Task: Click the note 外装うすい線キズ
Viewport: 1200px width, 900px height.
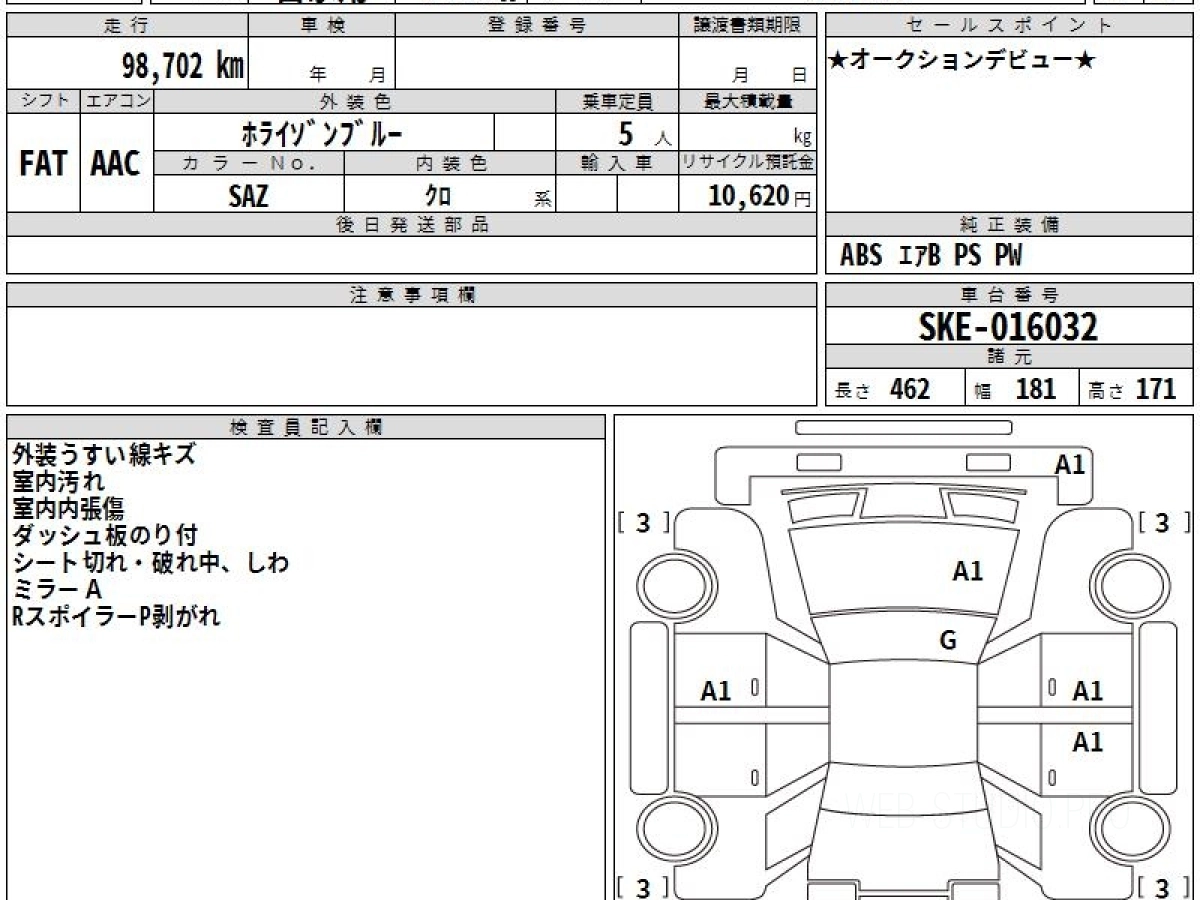Action: point(104,455)
